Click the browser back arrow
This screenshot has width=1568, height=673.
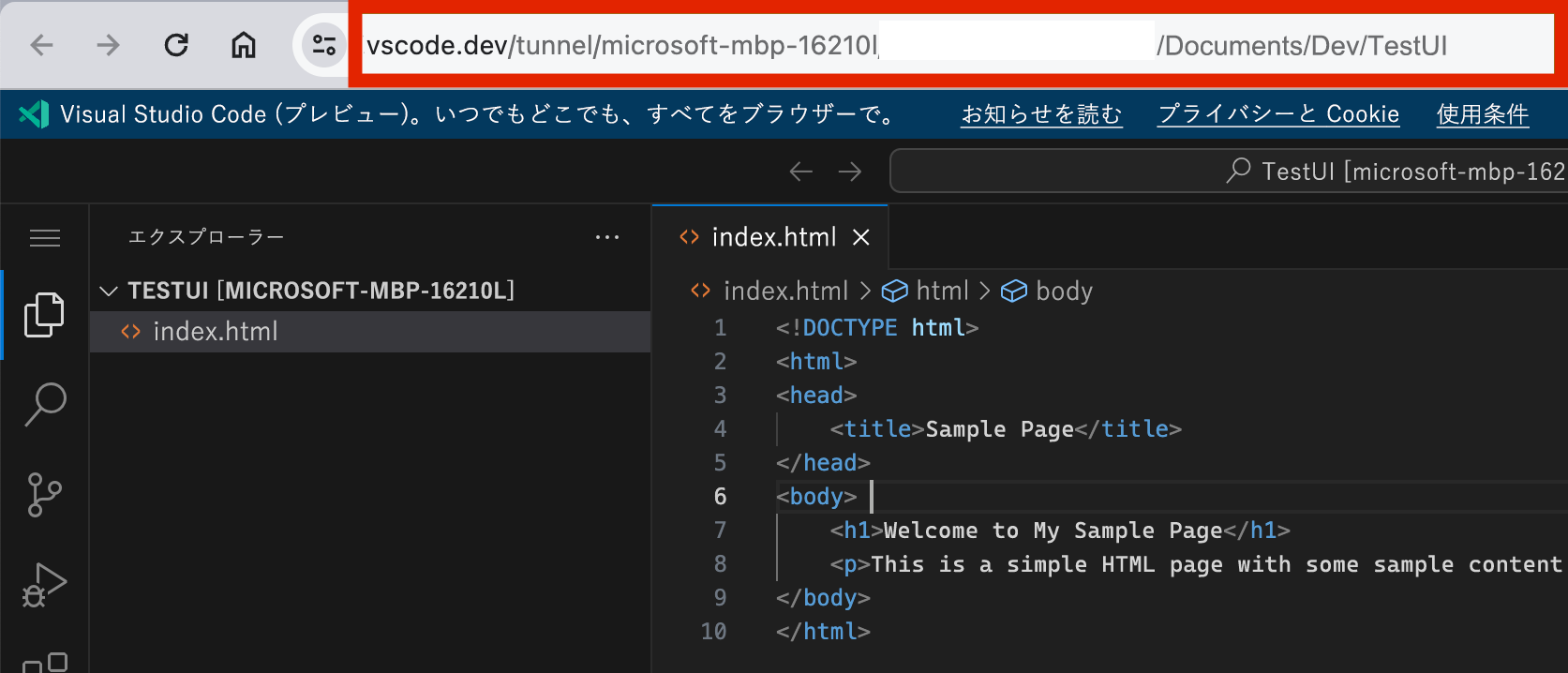tap(42, 45)
